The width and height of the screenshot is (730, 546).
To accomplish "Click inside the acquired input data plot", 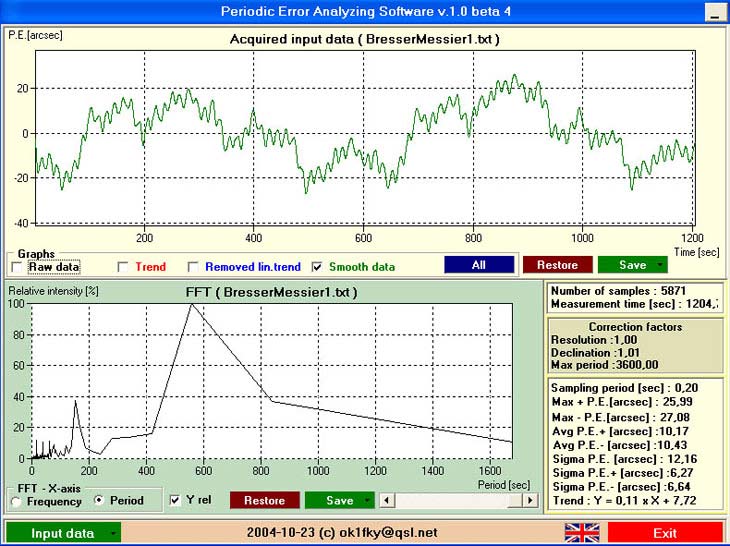I will point(365,138).
